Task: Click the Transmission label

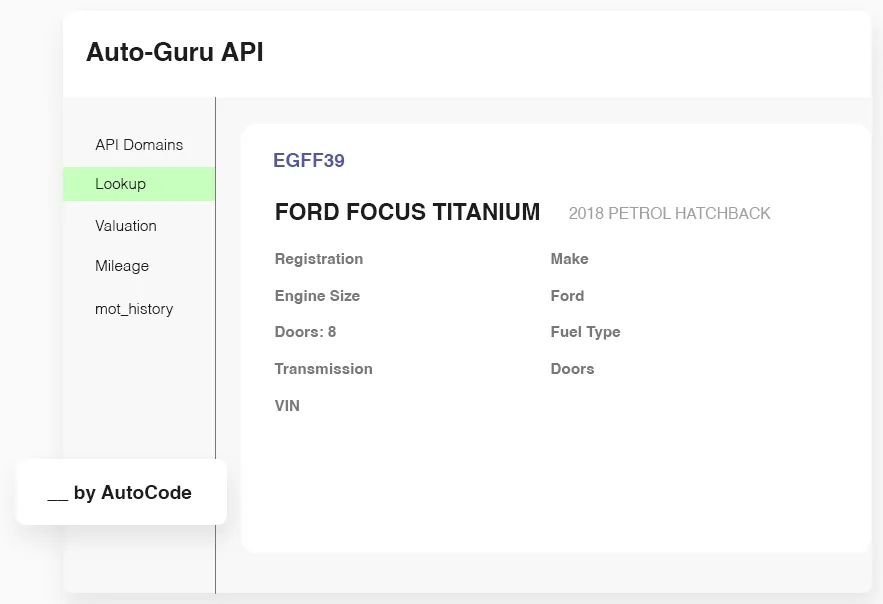Action: point(323,369)
